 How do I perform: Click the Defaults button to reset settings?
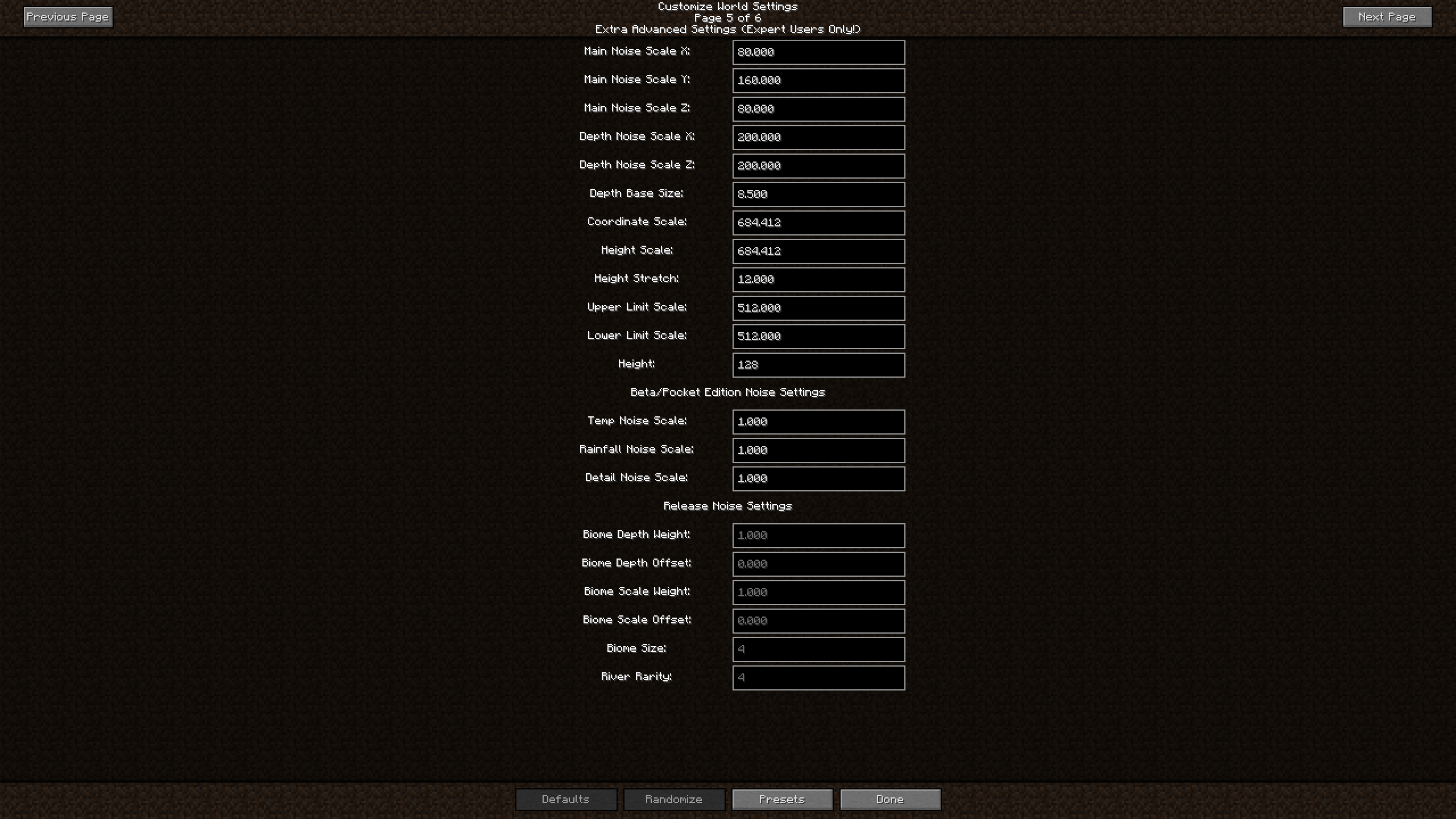tap(565, 799)
